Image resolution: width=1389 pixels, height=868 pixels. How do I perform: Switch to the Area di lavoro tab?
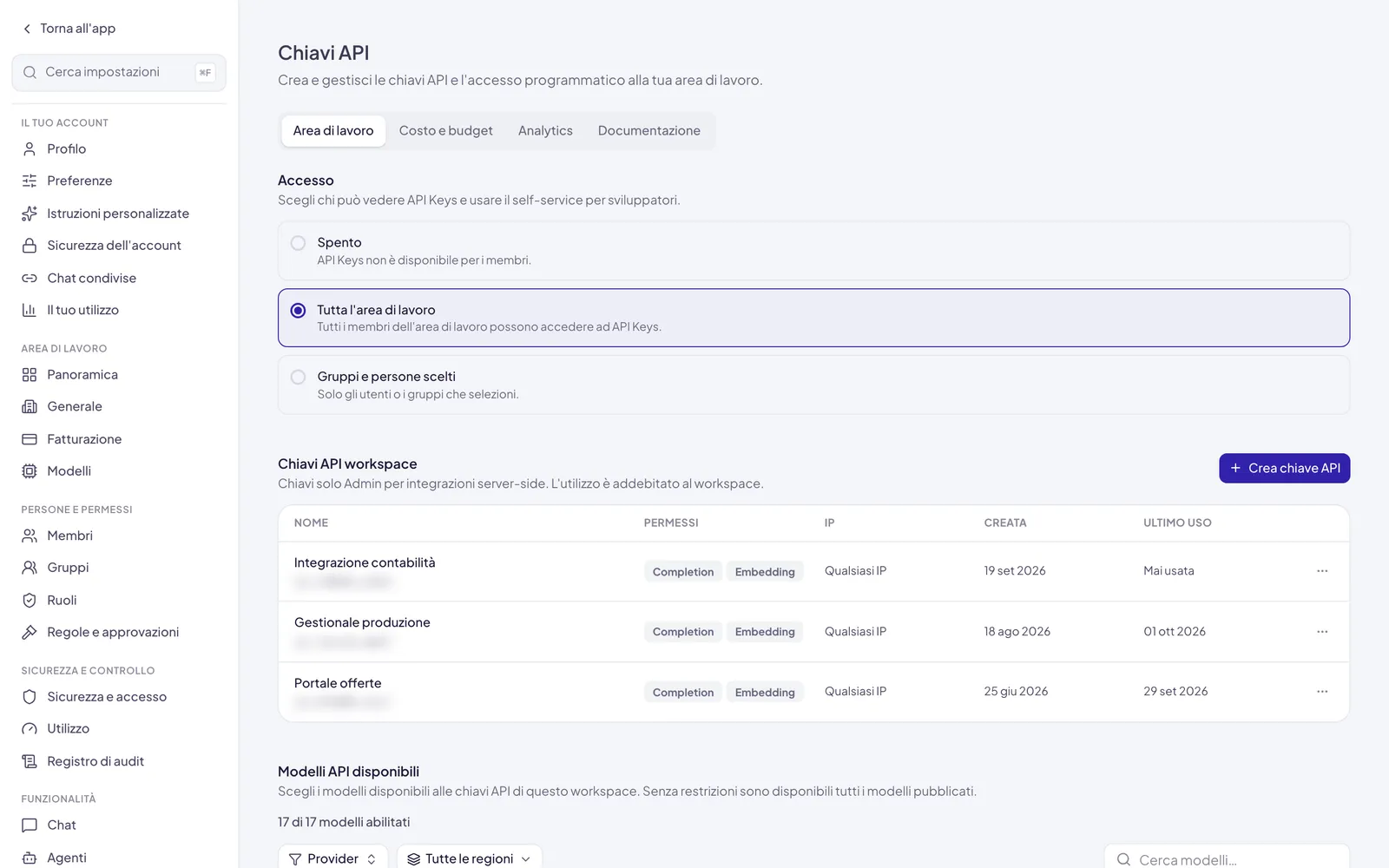coord(333,131)
